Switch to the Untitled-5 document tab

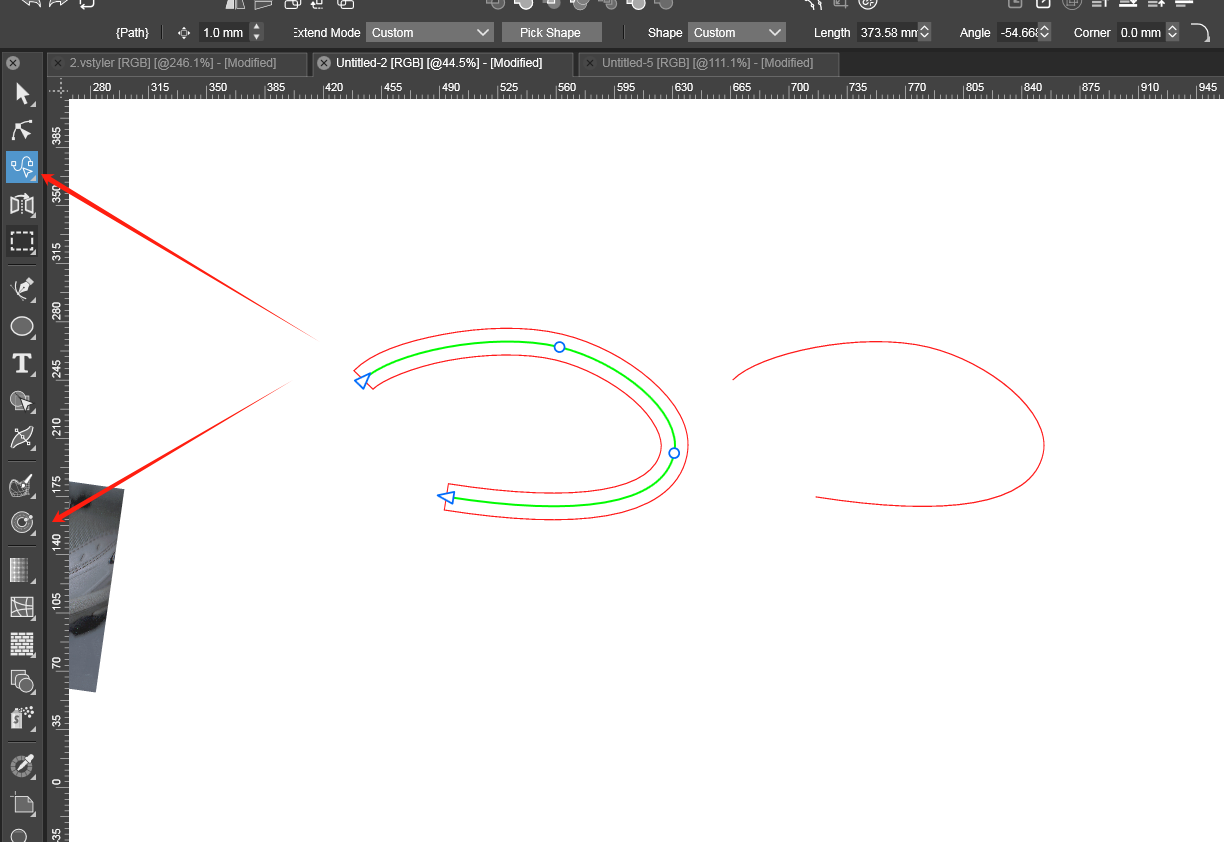(x=706, y=63)
